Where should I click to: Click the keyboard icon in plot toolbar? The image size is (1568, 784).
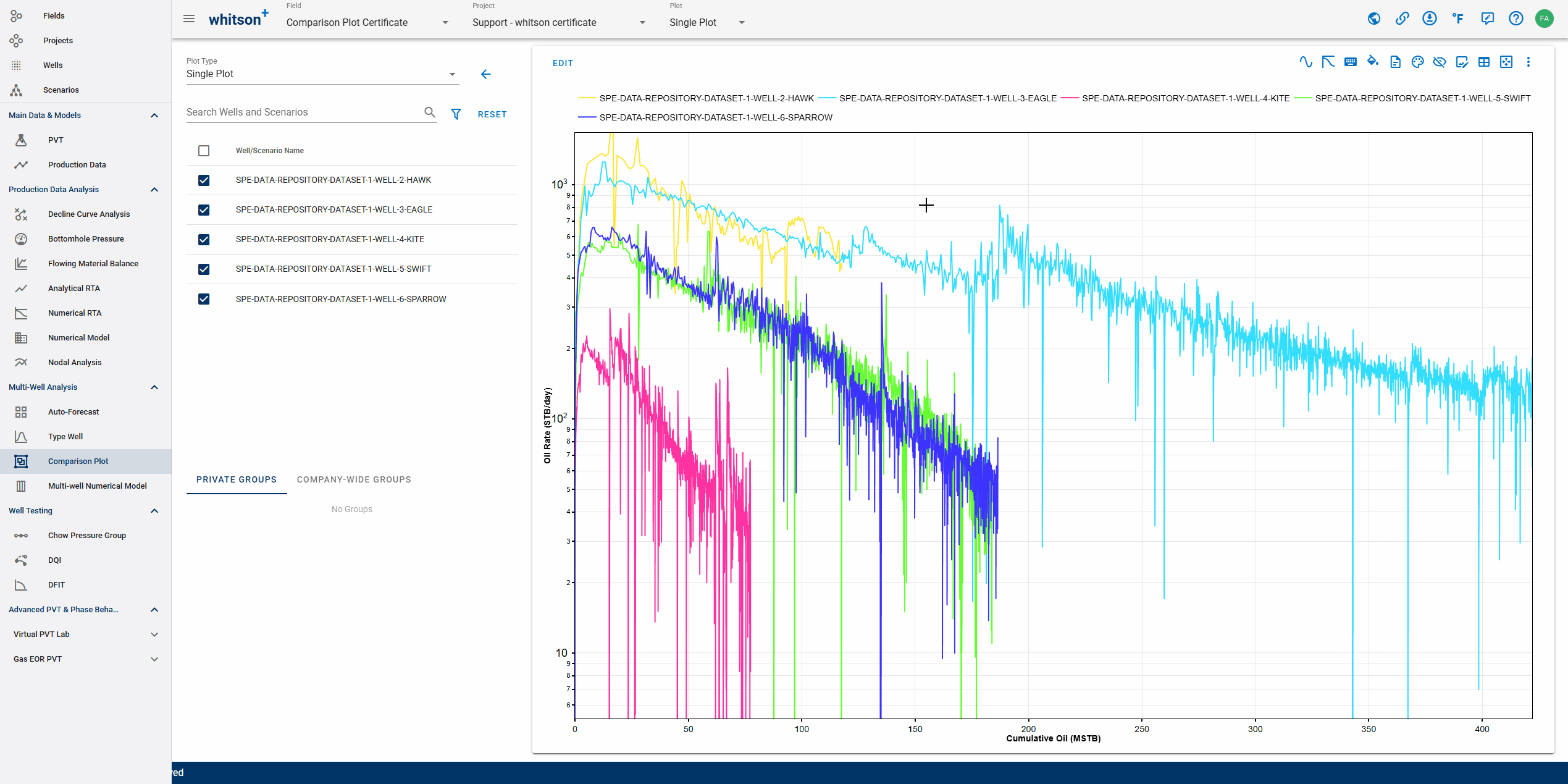[x=1351, y=62]
